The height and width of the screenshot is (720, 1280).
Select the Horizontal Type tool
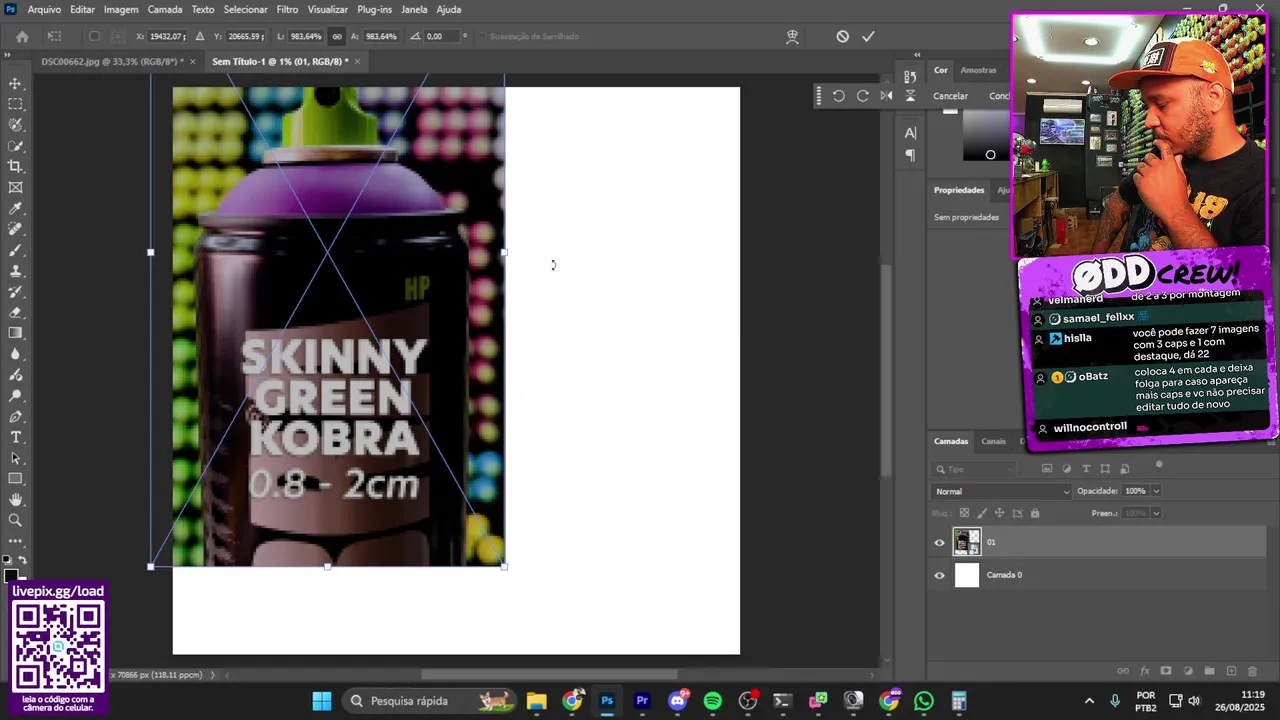(x=15, y=437)
